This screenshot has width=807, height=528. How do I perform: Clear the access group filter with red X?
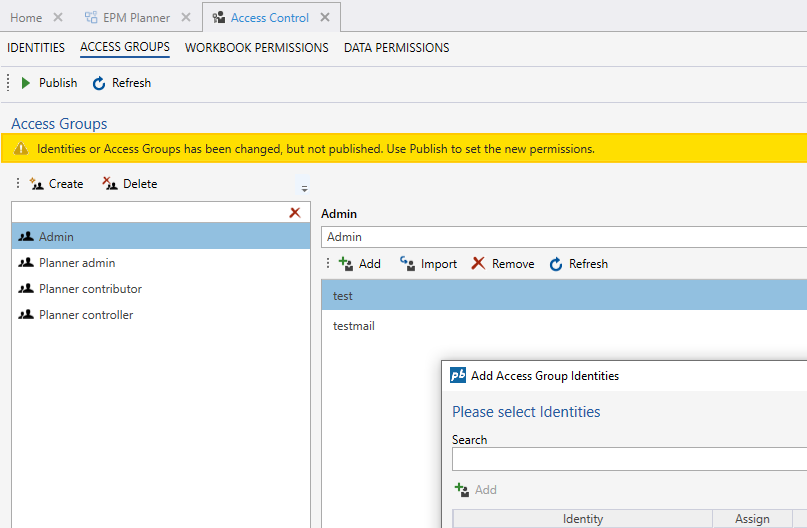point(294,212)
